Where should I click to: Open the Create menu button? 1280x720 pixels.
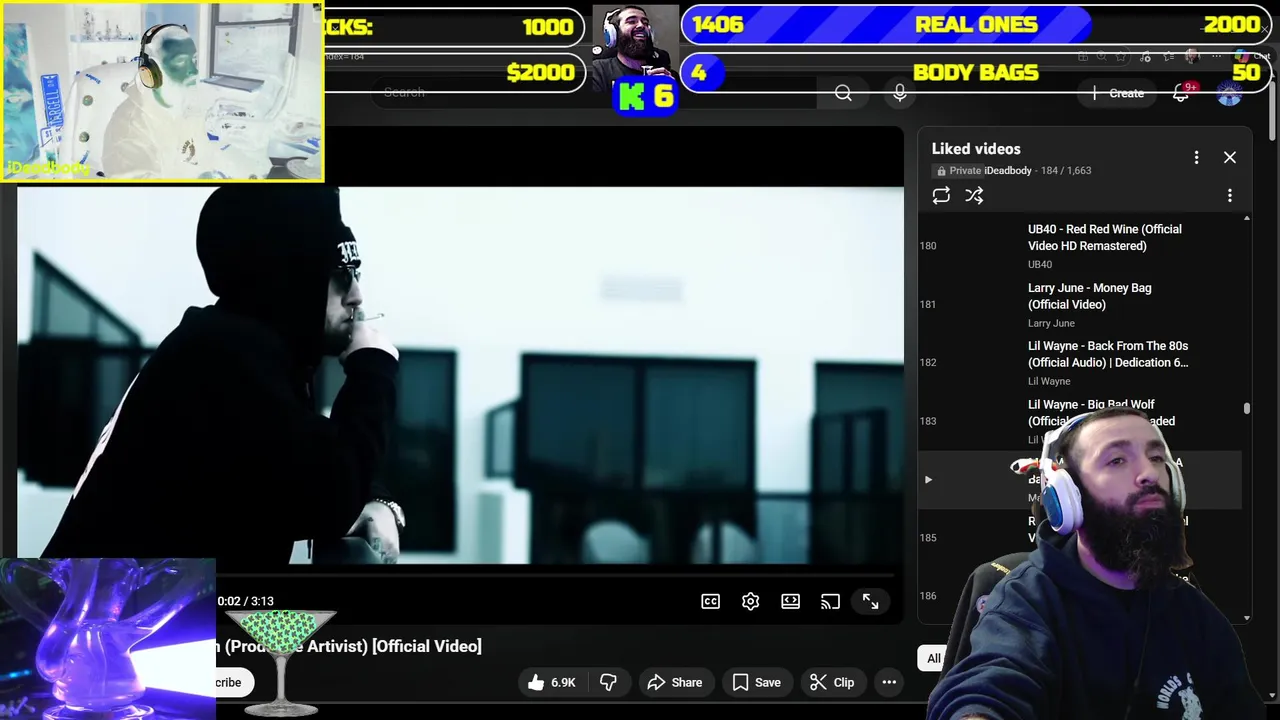pos(1119,93)
